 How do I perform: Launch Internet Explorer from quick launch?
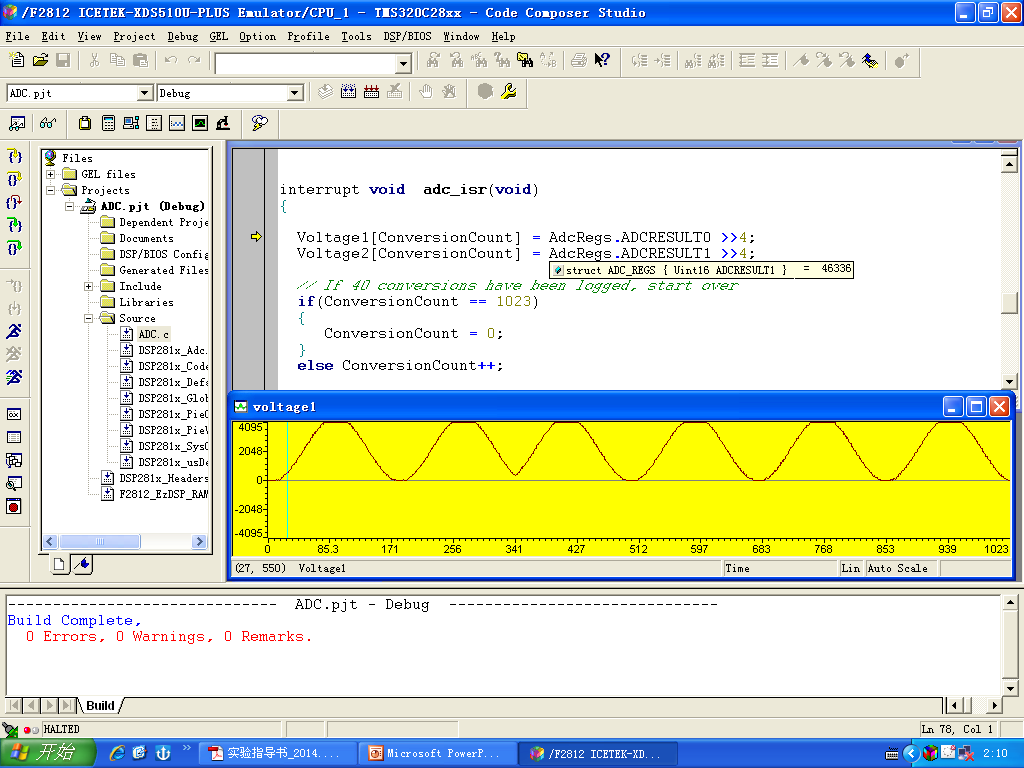(x=117, y=753)
